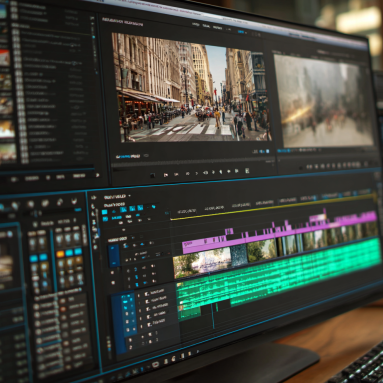Open the dropdown arrow beside the sequence name tab
This screenshot has width=383, height=383.
pos(130,196)
